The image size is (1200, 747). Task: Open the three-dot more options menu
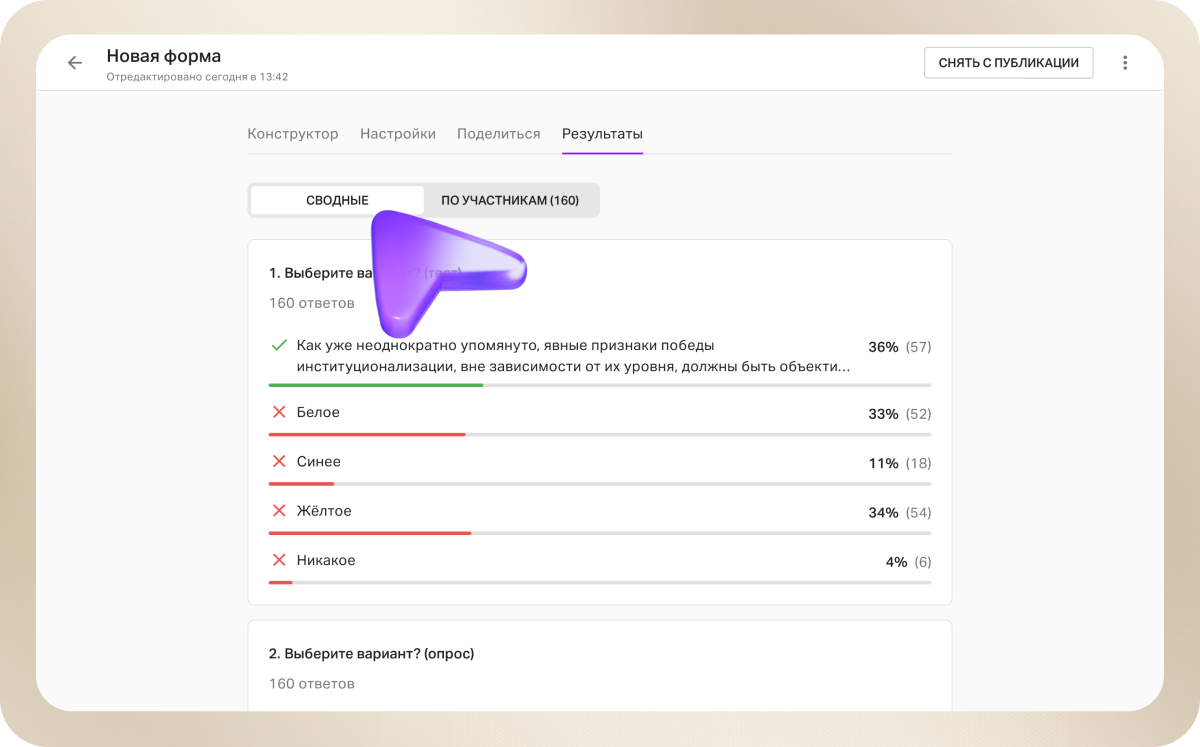(x=1125, y=63)
